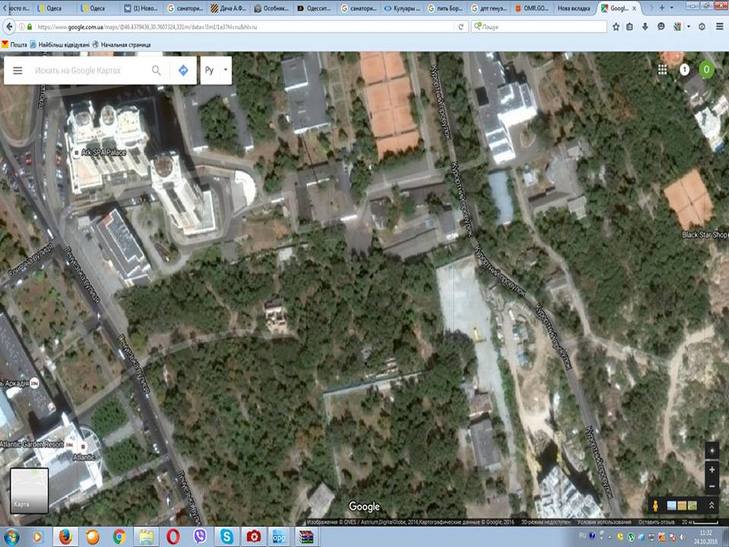Open the Google Maps hamburger menu
This screenshot has width=729, height=547.
click(18, 70)
